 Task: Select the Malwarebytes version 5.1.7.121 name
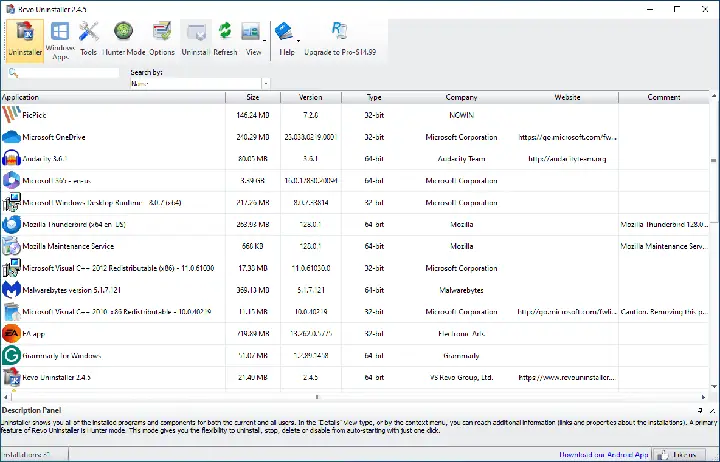click(x=72, y=290)
